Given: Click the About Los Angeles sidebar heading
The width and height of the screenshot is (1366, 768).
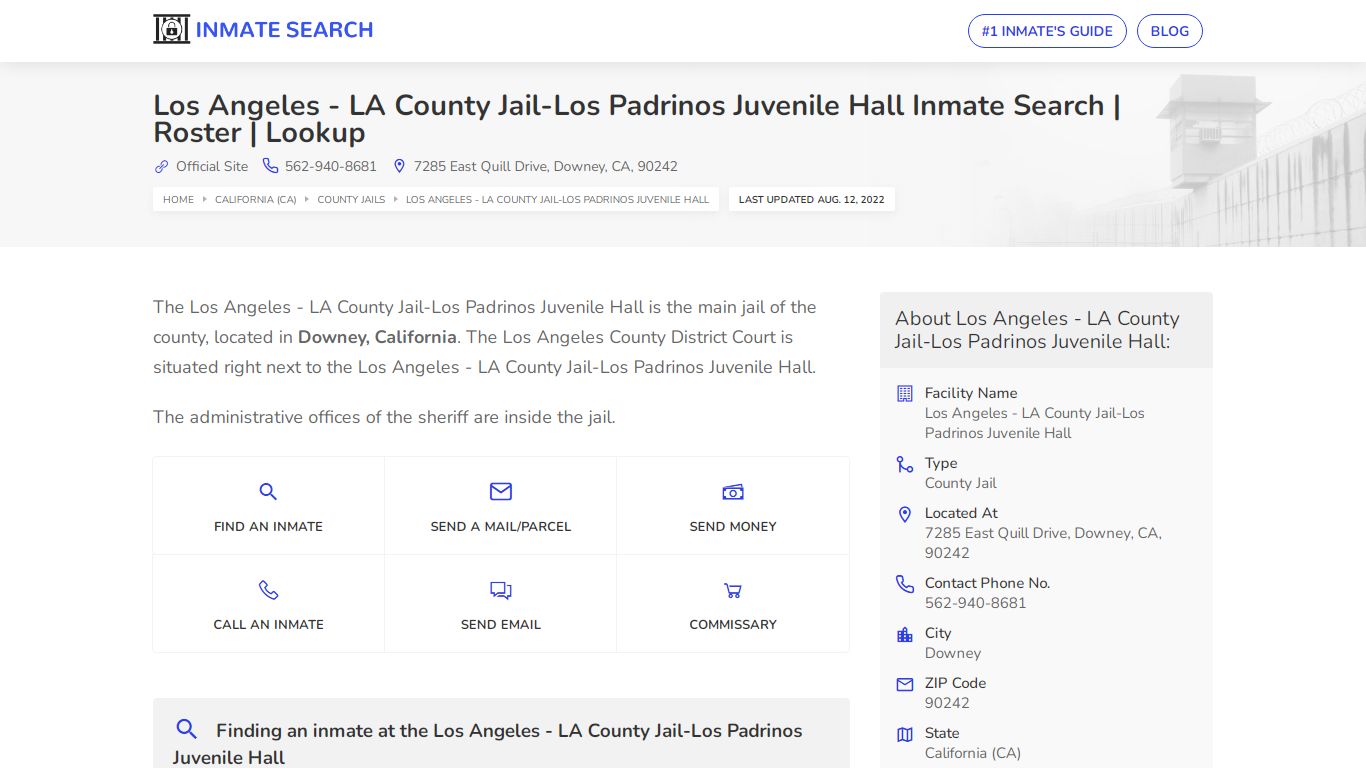Looking at the screenshot, I should click(x=1037, y=330).
